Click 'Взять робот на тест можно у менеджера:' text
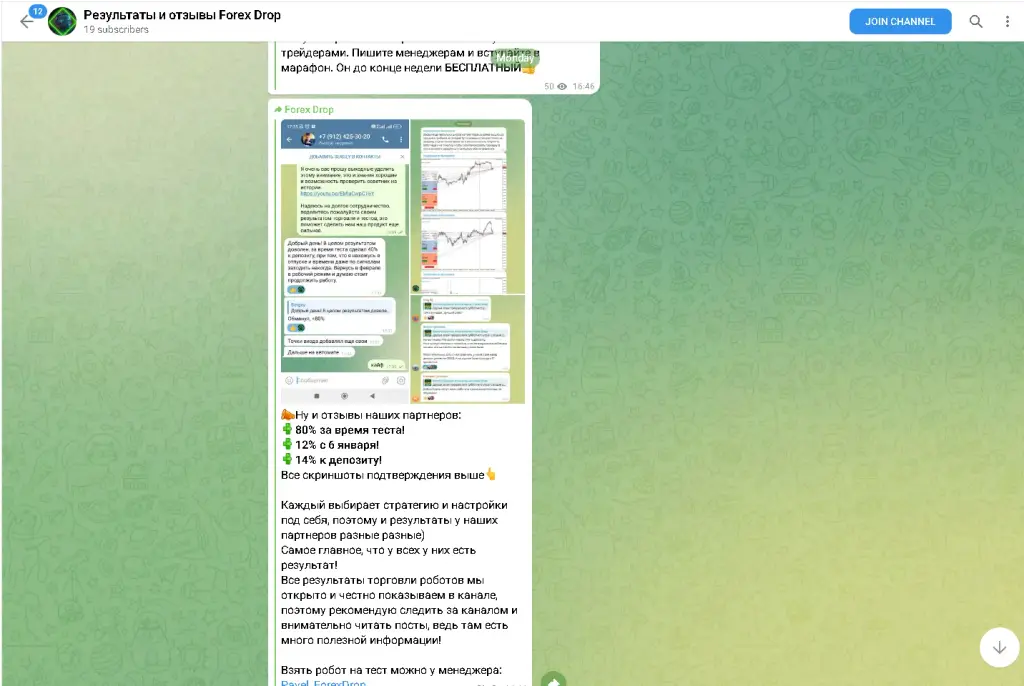The width and height of the screenshot is (1024, 686). coord(391,670)
